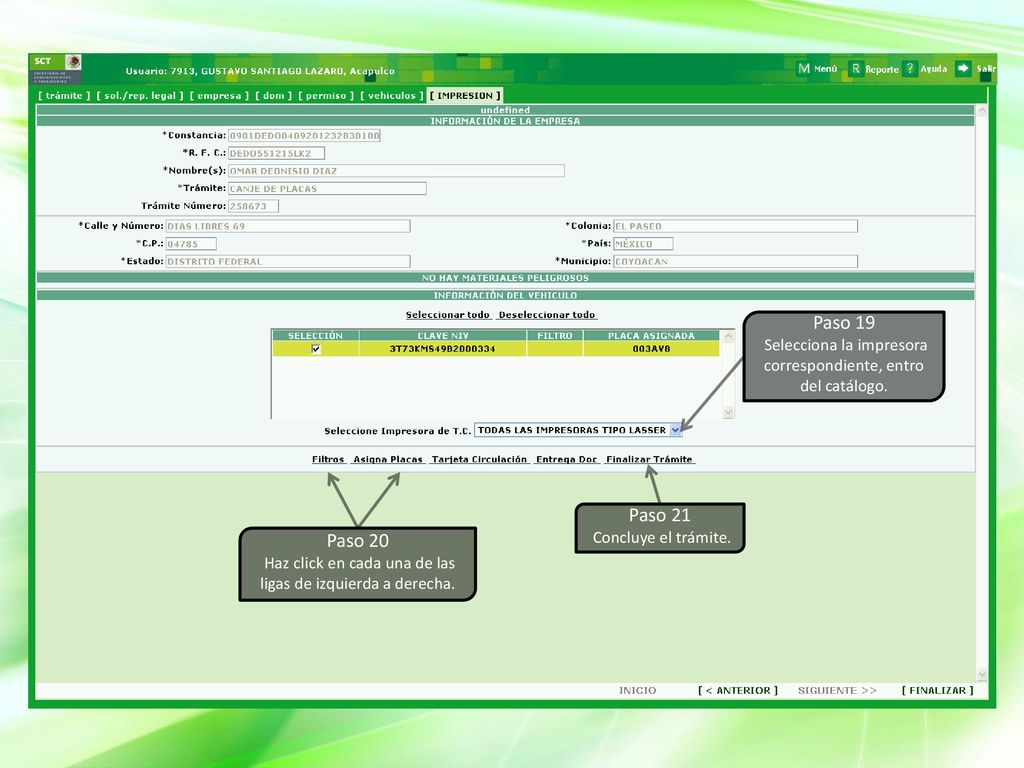The height and width of the screenshot is (768, 1024).
Task: Click the SIGUIENTE navigation button
Action: [x=837, y=690]
